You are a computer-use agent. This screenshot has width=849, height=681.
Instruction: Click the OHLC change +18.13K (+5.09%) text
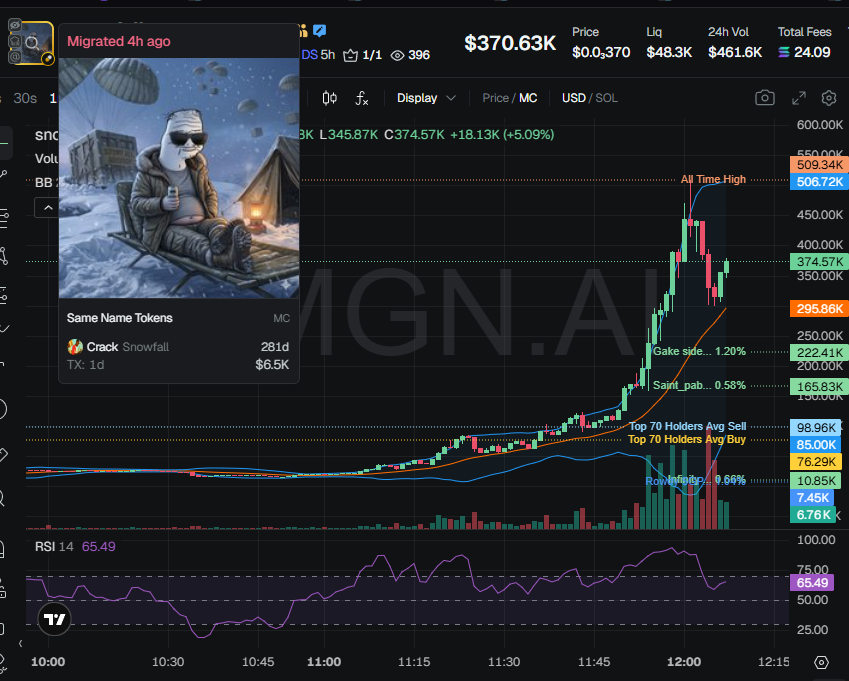point(502,135)
